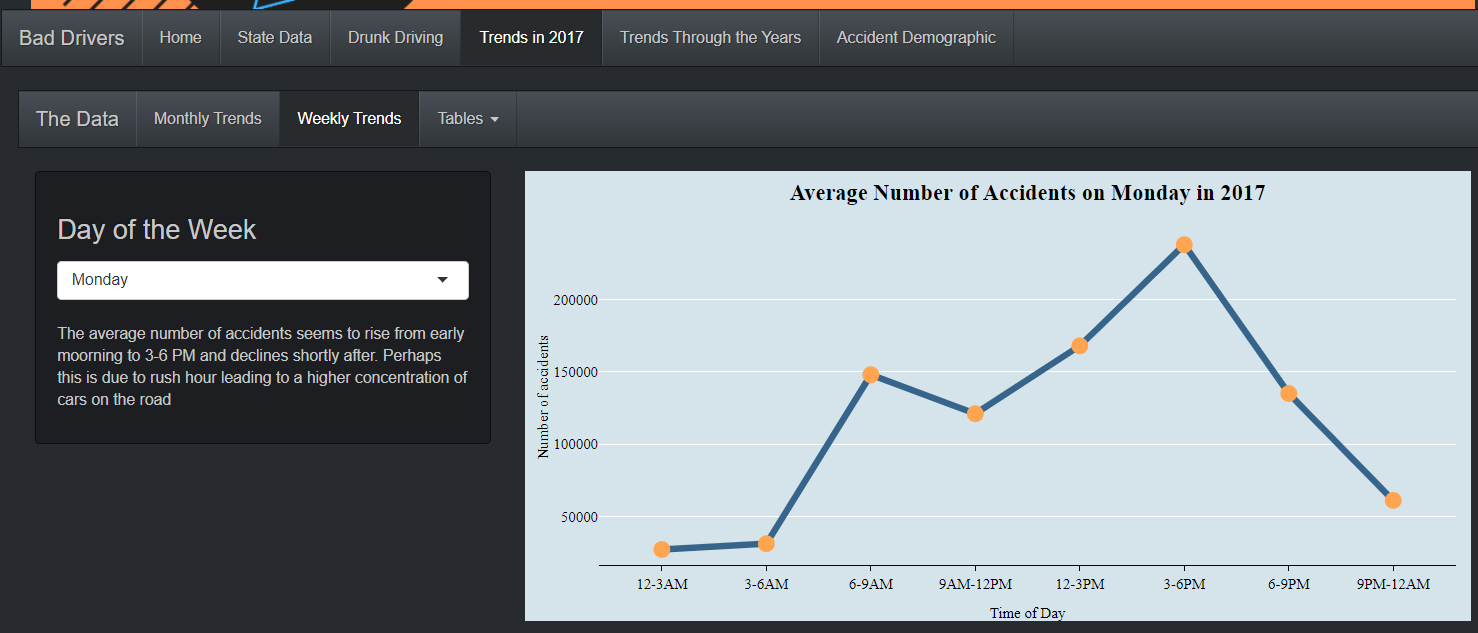Click the 3-6AM x-axis label
The width and height of the screenshot is (1478, 633).
coord(766,584)
